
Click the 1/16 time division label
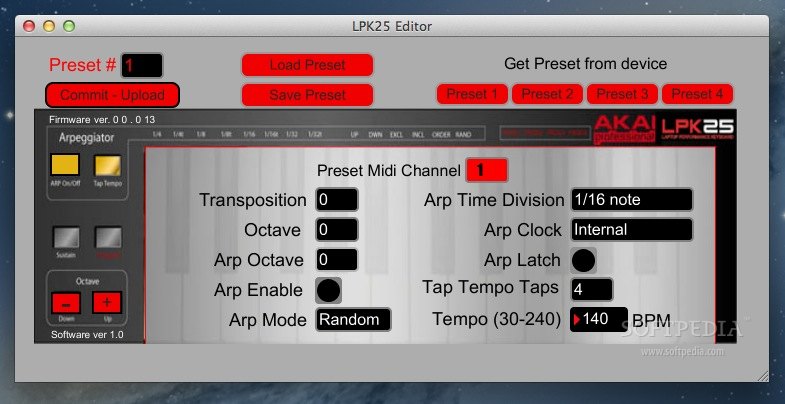(x=249, y=135)
